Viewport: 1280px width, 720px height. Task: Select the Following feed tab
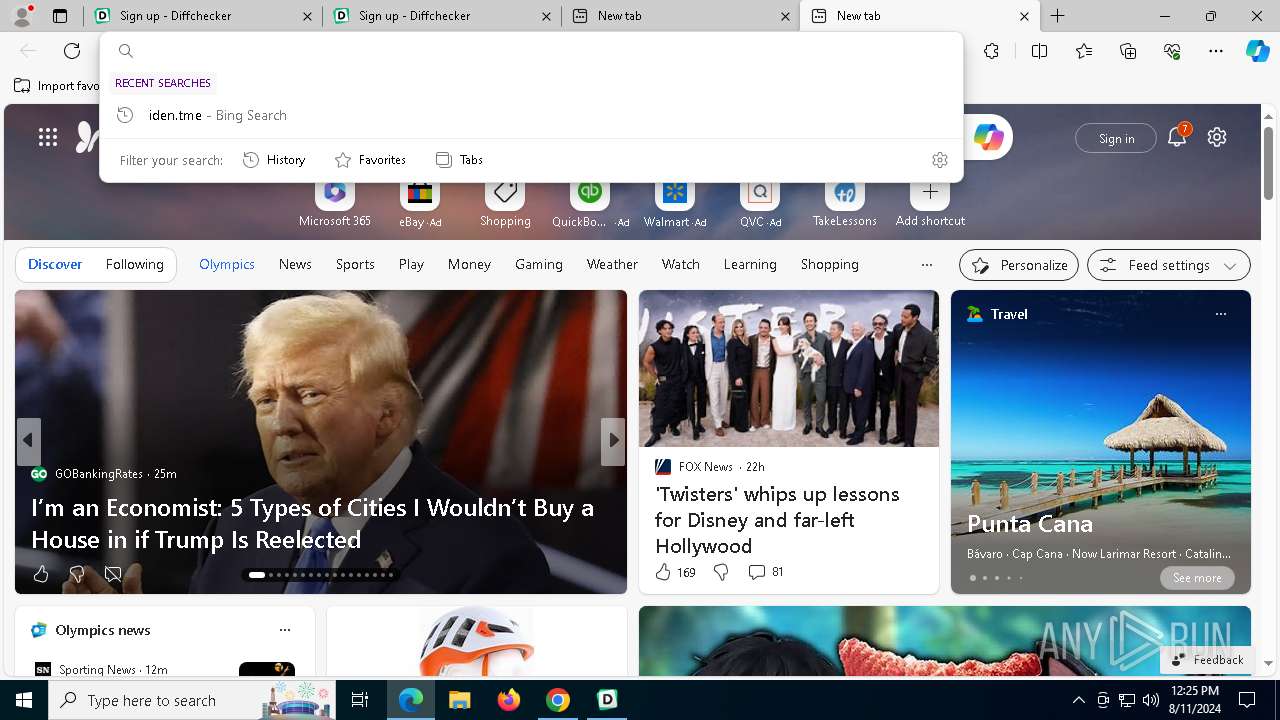134,264
